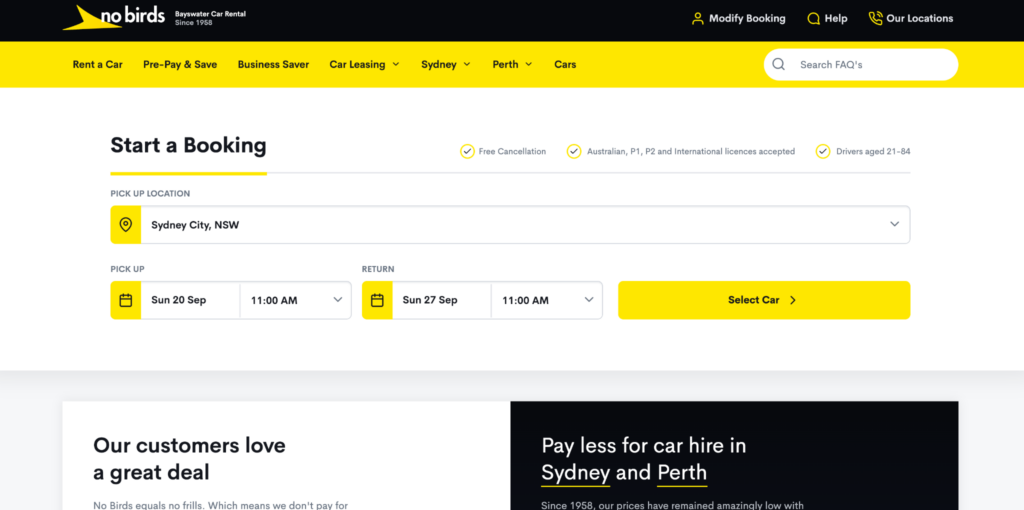Viewport: 1024px width, 510px height.
Task: Click the Help chat bubble icon
Action: point(813,18)
